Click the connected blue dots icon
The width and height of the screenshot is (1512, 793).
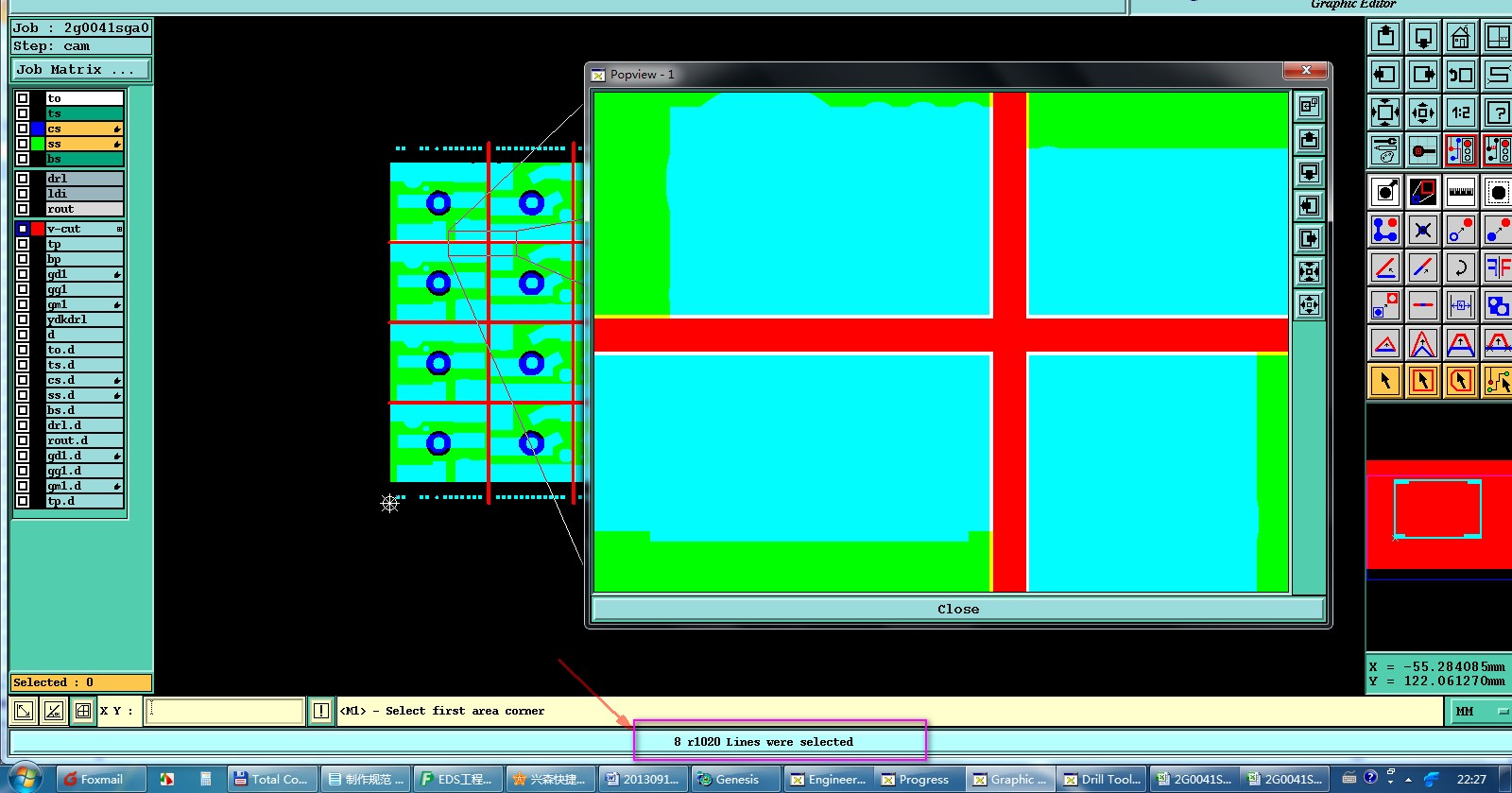pos(1385,230)
